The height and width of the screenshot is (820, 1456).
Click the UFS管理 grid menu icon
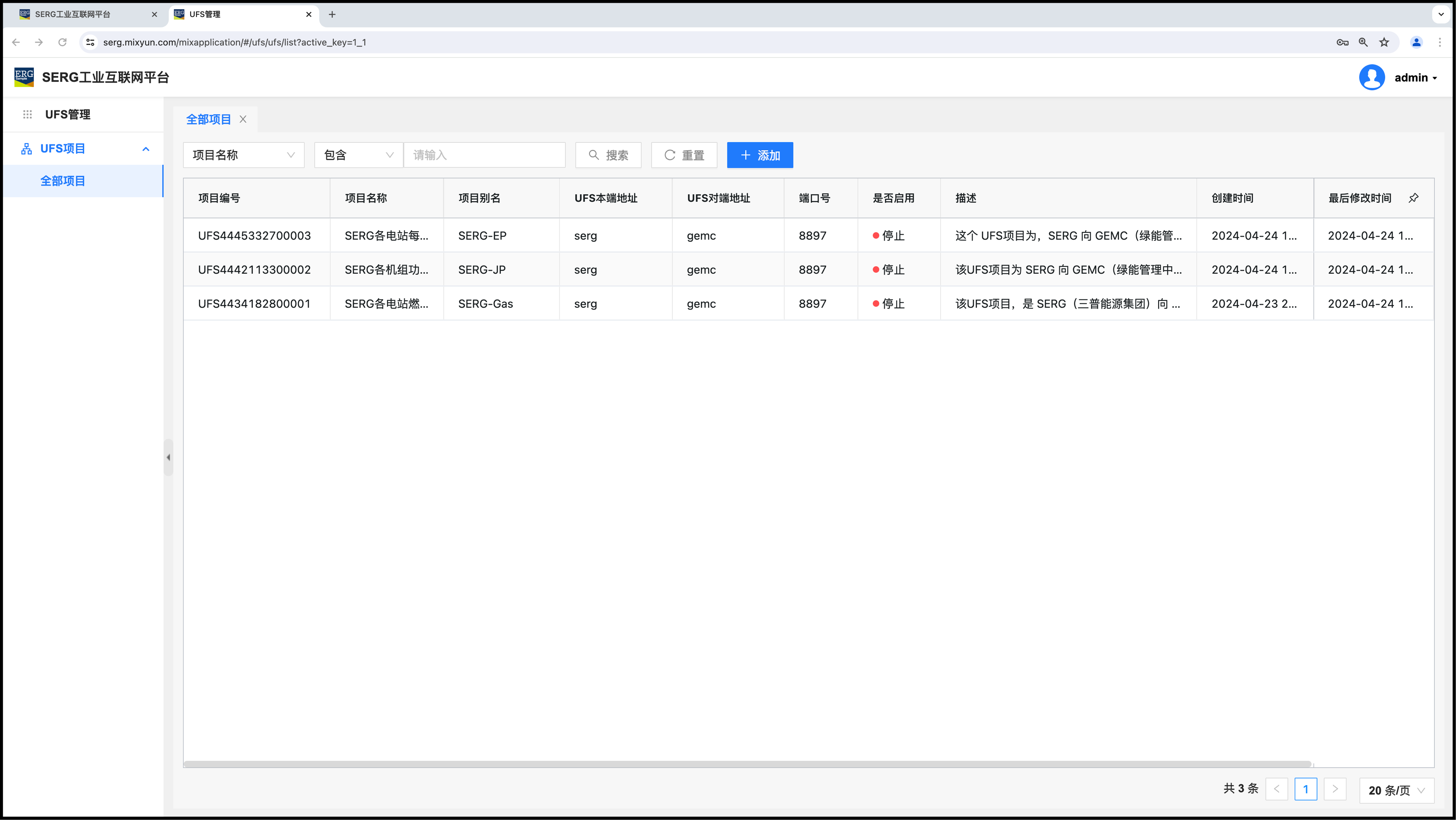click(x=27, y=115)
